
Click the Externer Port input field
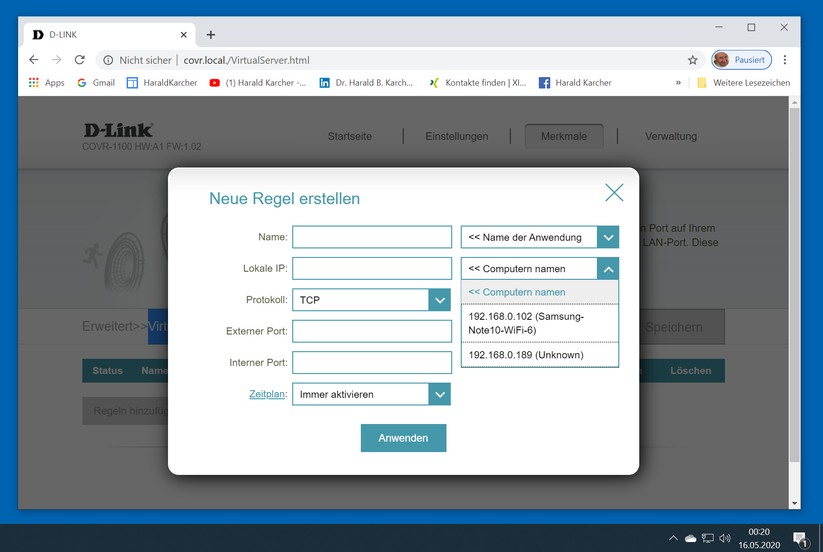coord(372,331)
